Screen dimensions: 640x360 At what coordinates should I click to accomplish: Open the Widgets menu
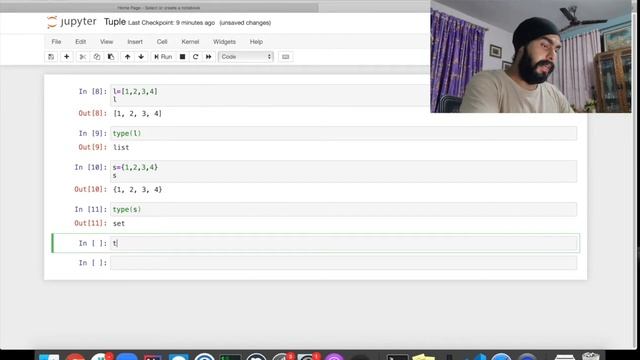click(224, 42)
